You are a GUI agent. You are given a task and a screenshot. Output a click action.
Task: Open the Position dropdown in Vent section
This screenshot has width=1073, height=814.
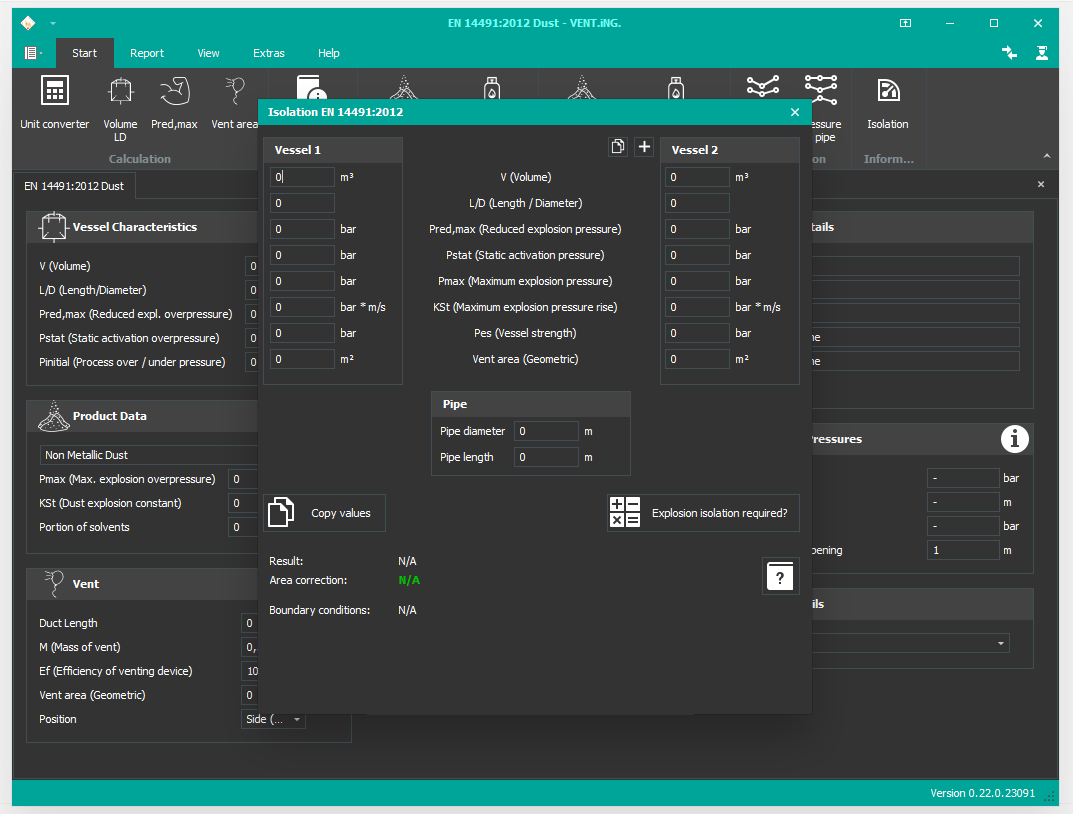pos(274,719)
